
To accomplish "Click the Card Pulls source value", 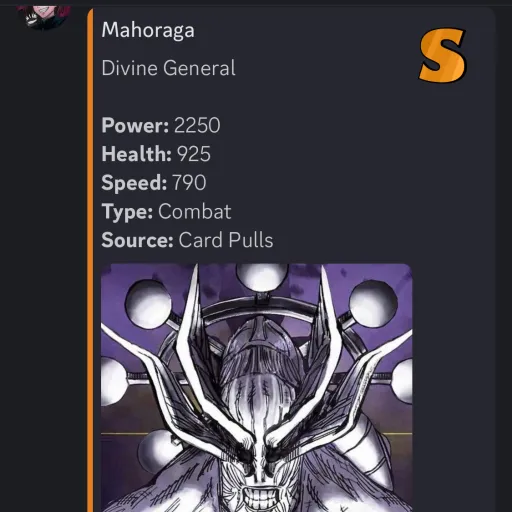I will tap(226, 240).
